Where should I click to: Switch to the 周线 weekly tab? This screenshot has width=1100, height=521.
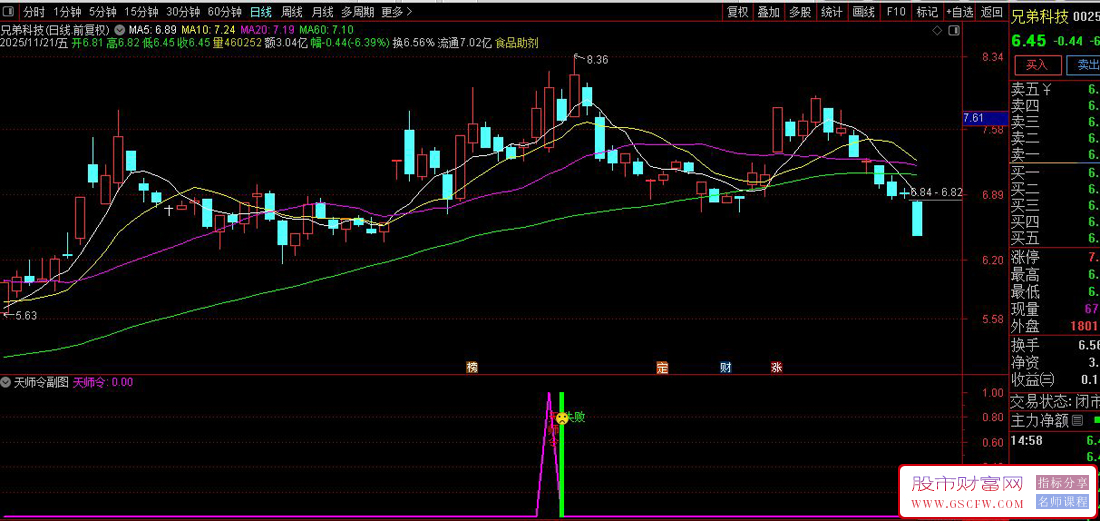pos(292,12)
